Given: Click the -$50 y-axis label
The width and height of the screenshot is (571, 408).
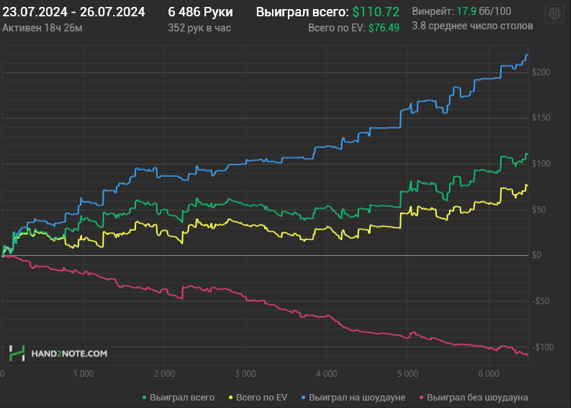Looking at the screenshot, I should coord(540,301).
